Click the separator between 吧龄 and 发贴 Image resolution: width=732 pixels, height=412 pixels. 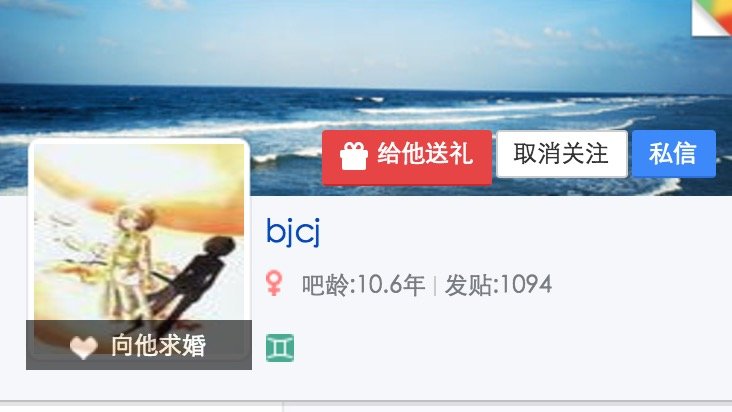click(x=435, y=286)
